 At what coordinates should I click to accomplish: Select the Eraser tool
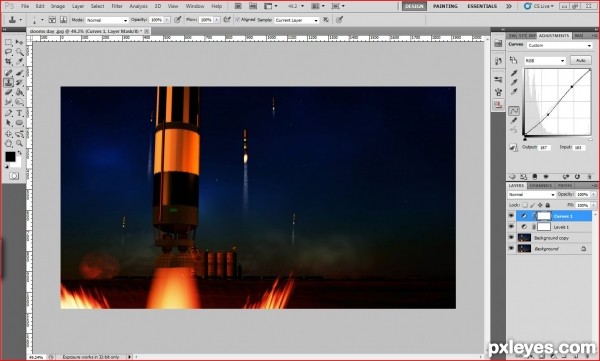[x=8, y=92]
